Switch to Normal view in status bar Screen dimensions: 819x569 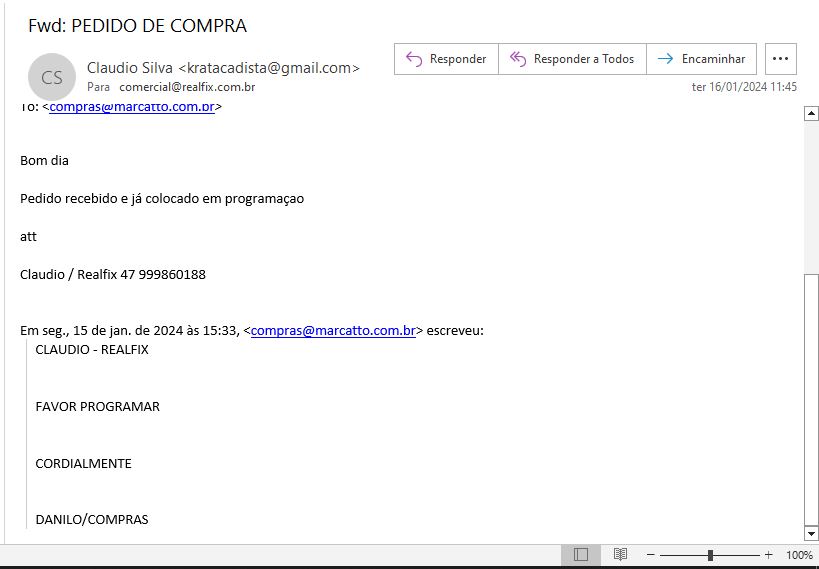(581, 555)
